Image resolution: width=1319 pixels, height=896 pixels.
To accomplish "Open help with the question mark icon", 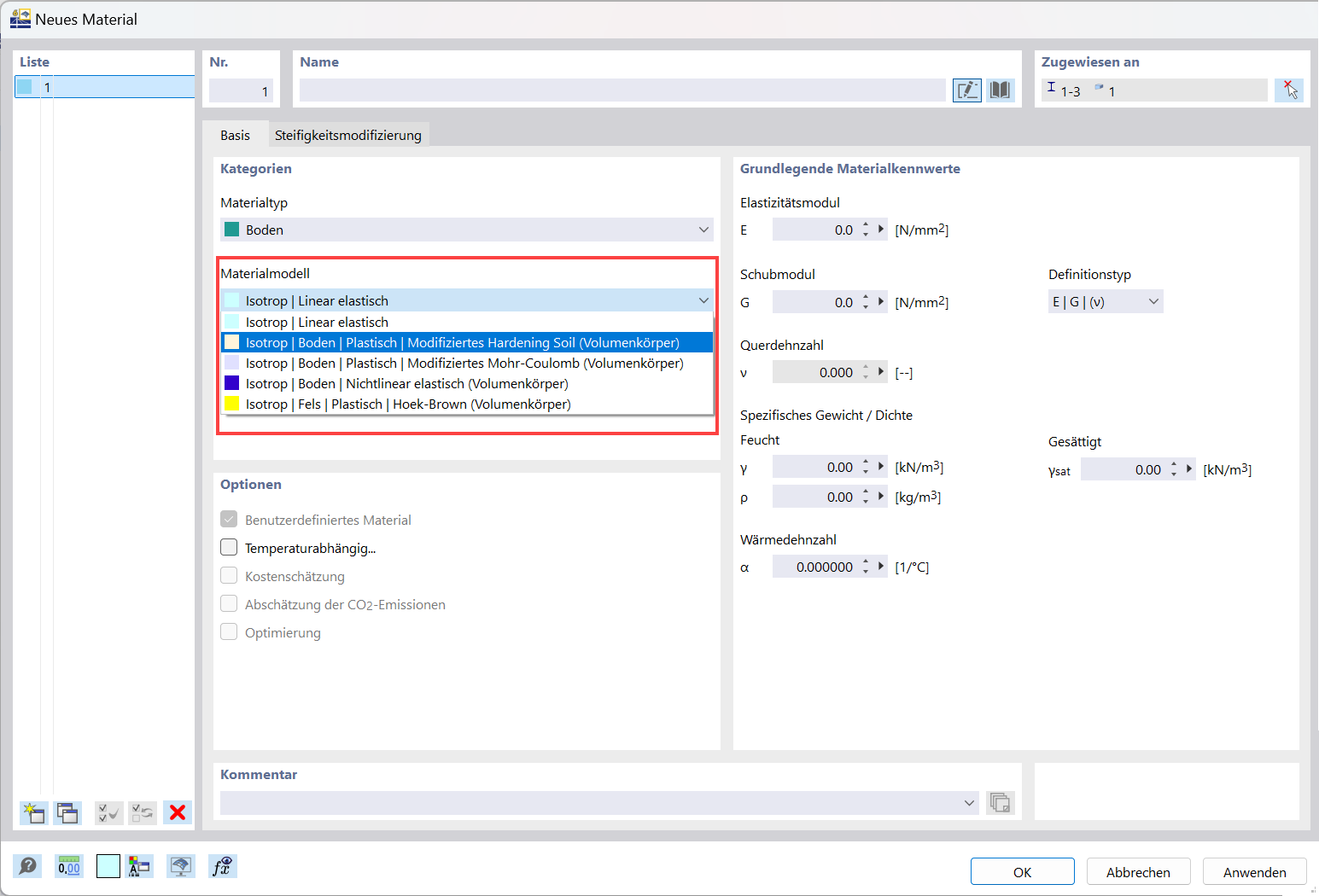I will tap(27, 866).
